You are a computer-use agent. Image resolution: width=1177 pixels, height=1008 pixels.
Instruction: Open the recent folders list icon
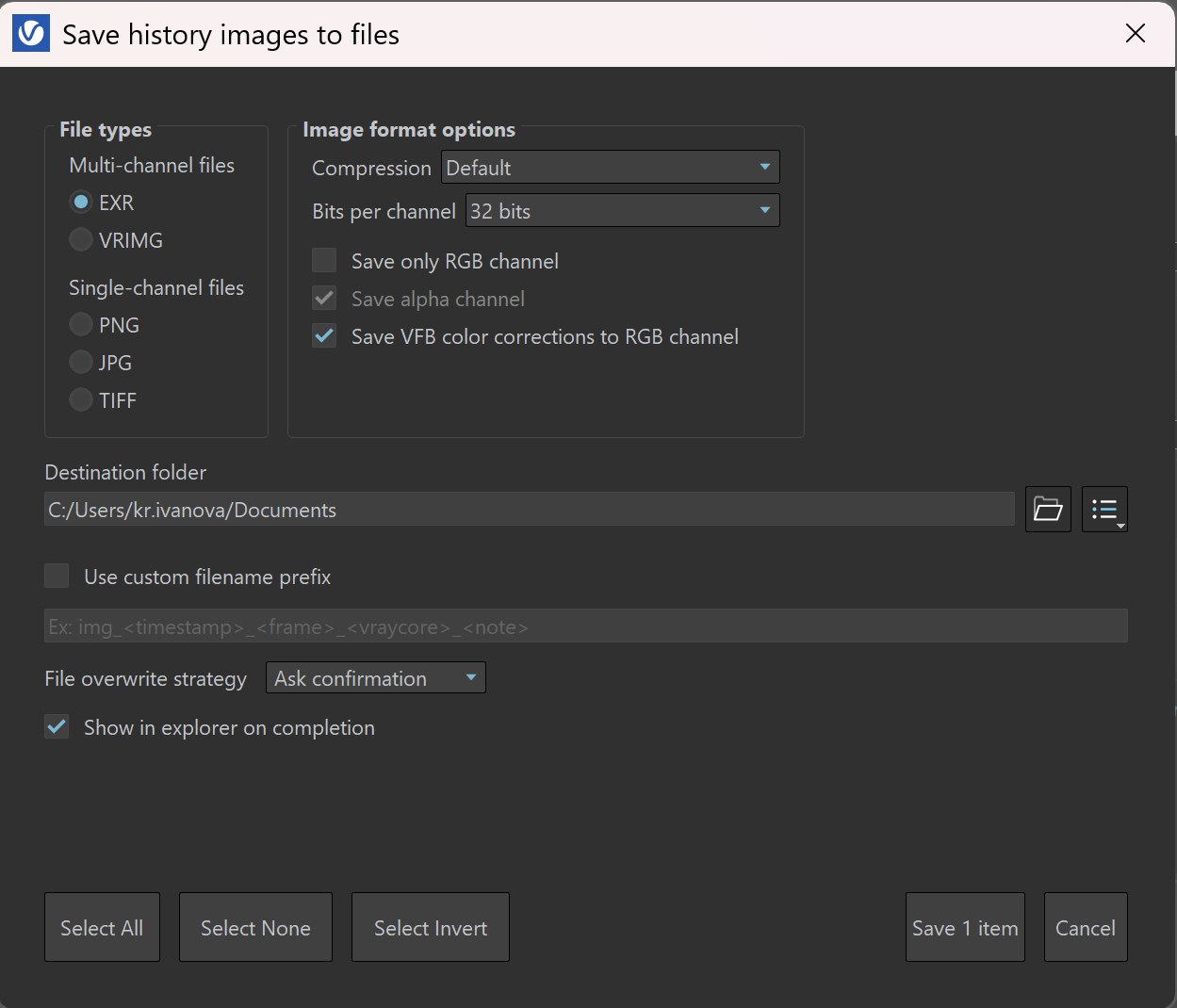click(x=1104, y=510)
